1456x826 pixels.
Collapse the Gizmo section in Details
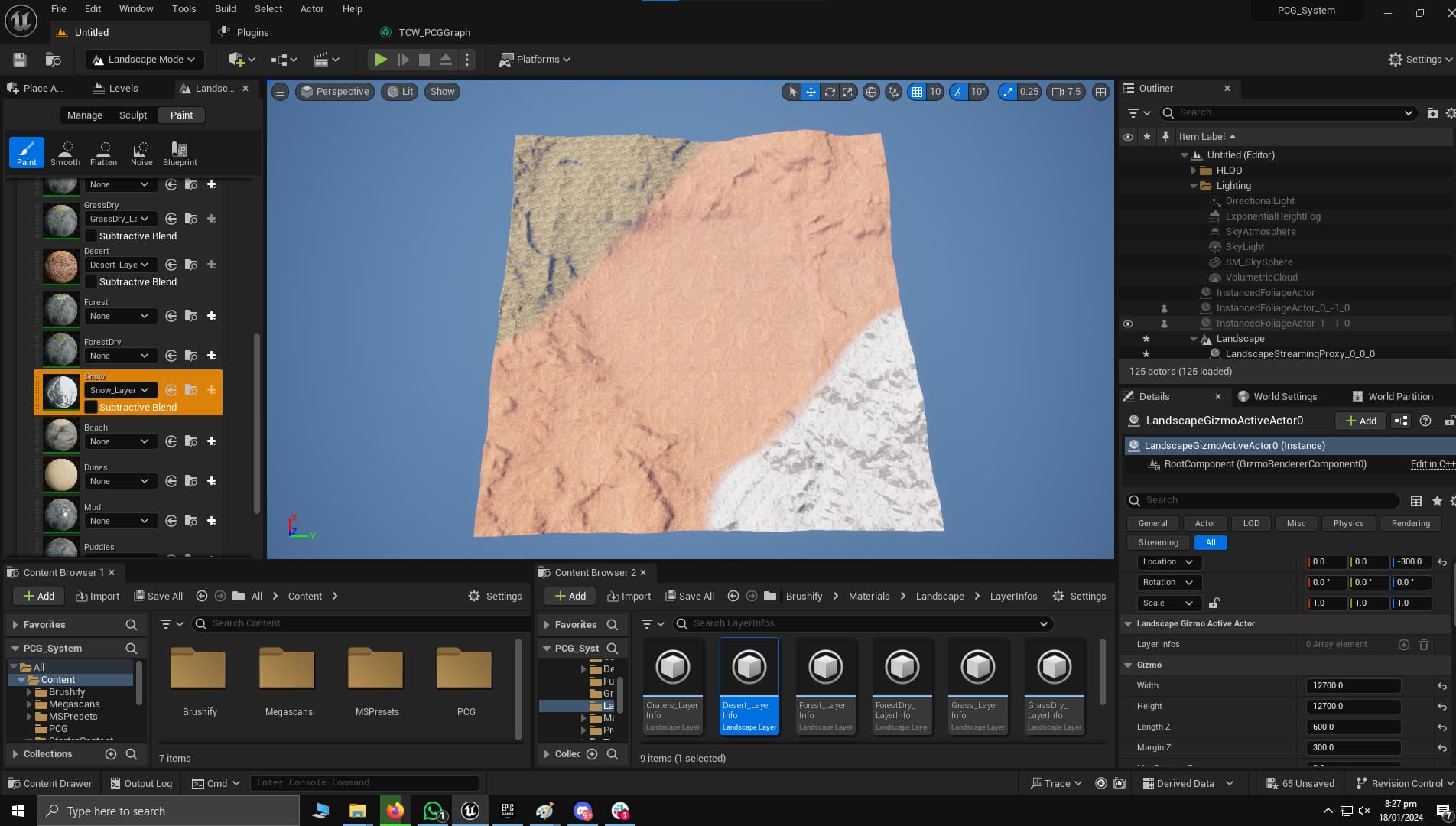pyautogui.click(x=1128, y=665)
